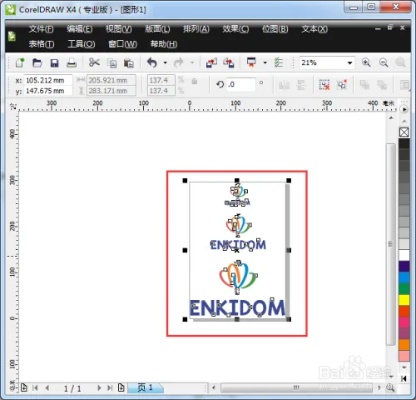Screen dimensions: 416x400
Task: Select the 页 1 page tab
Action: (x=145, y=388)
